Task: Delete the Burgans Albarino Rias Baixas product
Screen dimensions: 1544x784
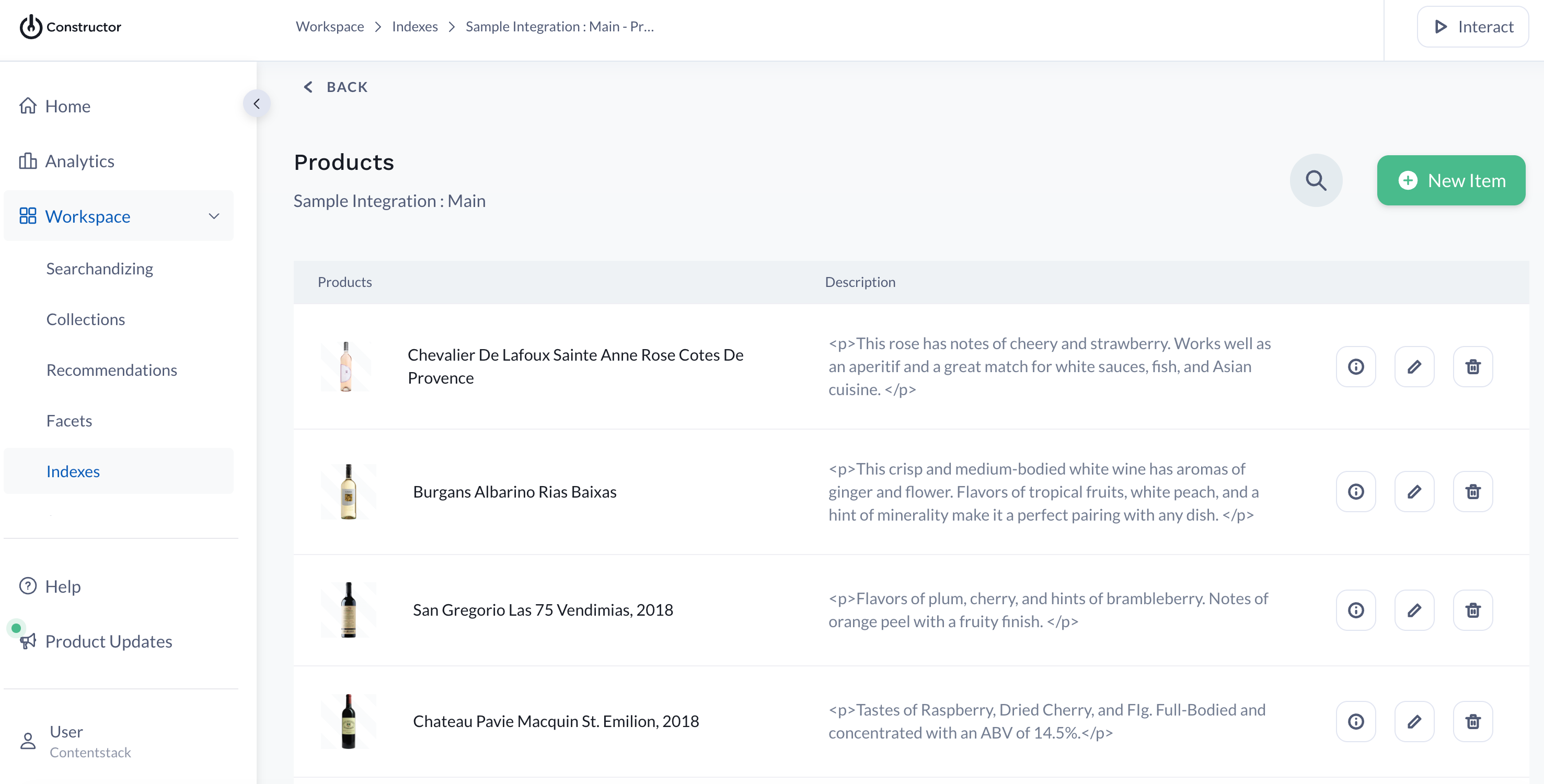Action: (1473, 491)
